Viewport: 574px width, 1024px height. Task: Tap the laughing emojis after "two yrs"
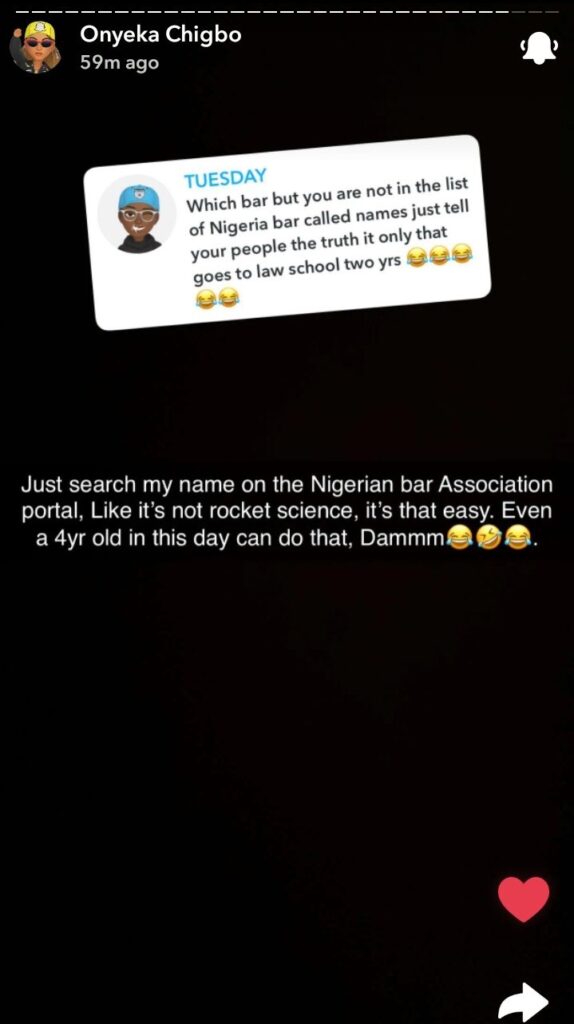tap(439, 256)
